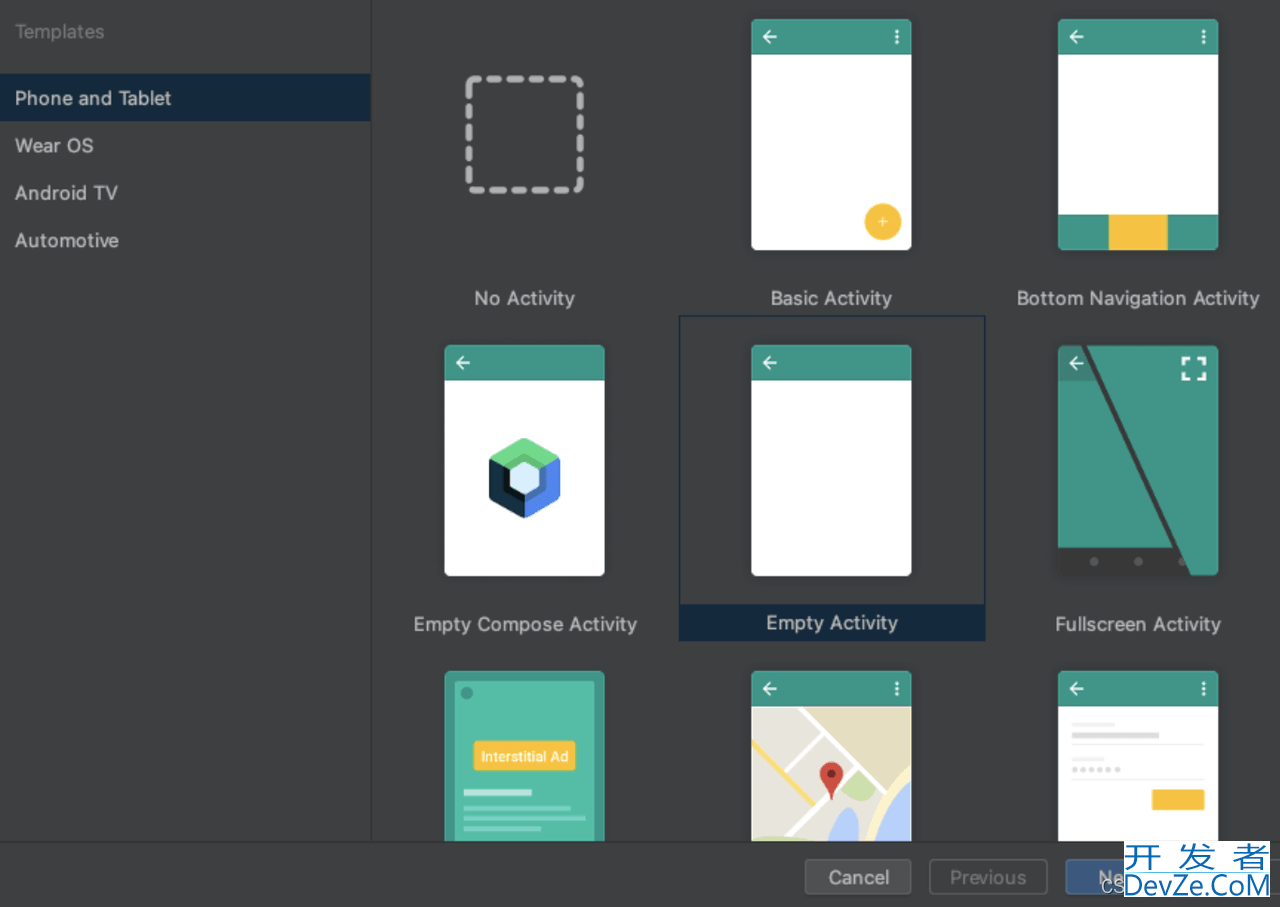Click the back arrow in Login preview
1280x907 pixels.
tap(1076, 689)
